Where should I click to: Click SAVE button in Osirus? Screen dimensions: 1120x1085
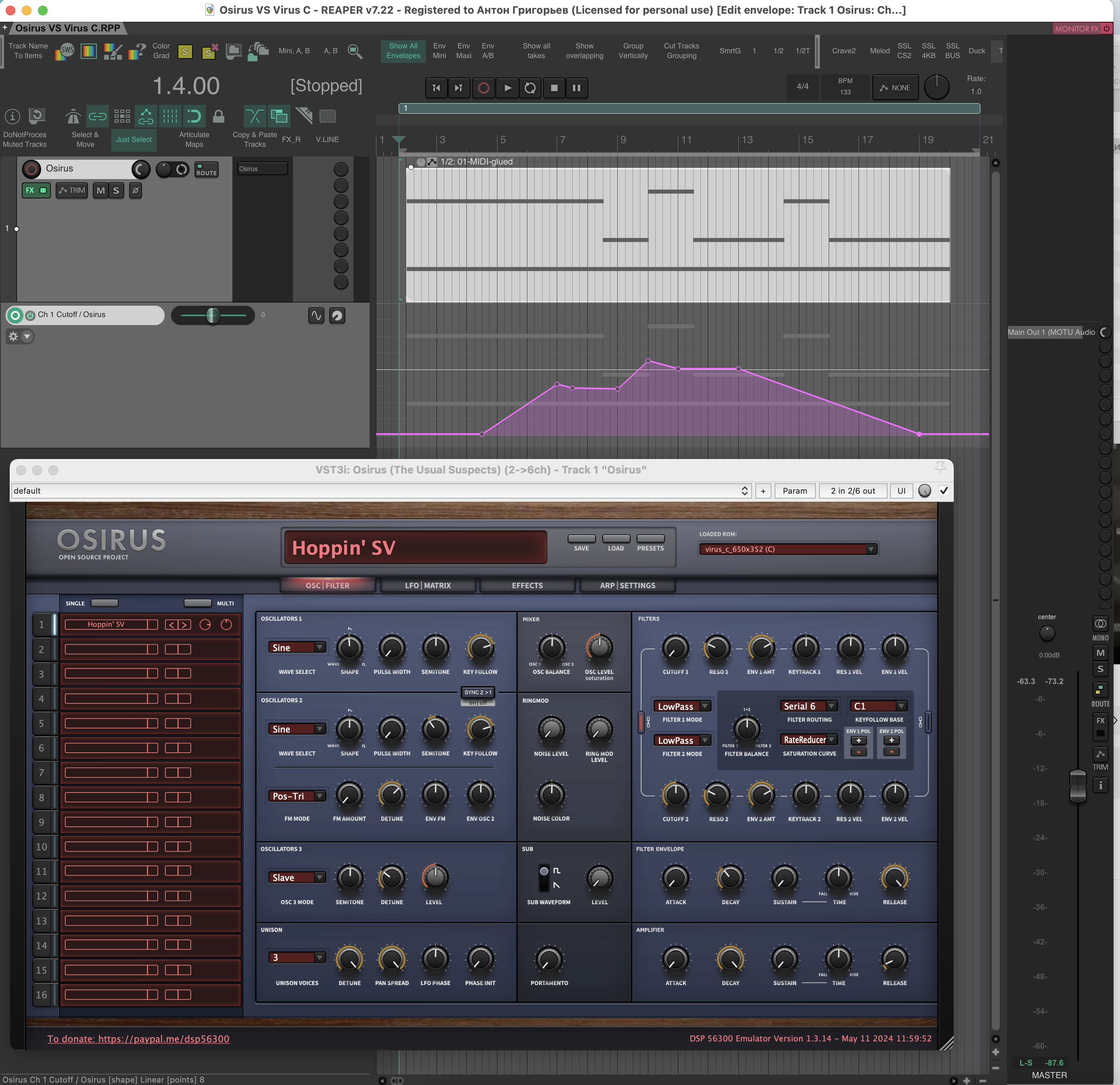click(581, 539)
